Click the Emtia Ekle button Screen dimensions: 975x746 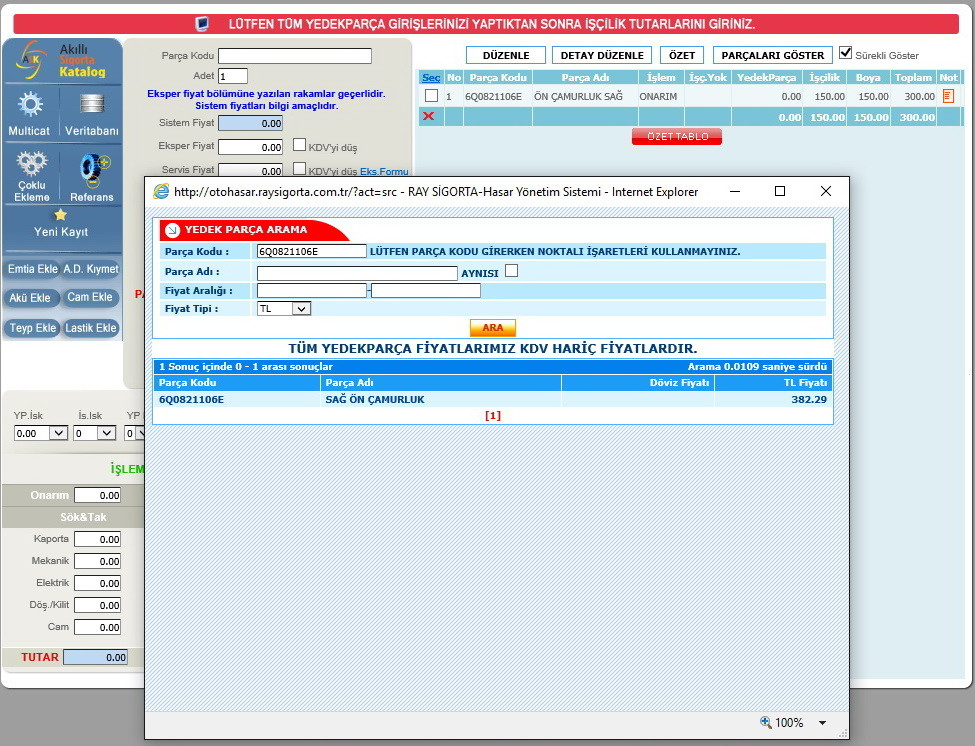click(32, 269)
